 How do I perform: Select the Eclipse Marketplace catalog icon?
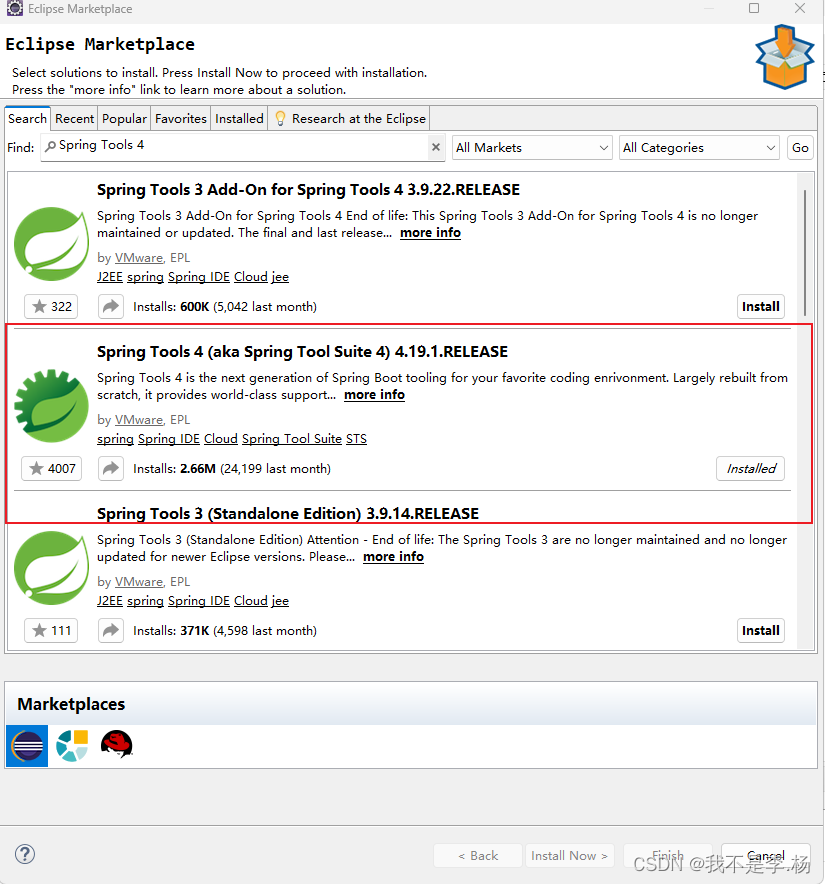(27, 746)
